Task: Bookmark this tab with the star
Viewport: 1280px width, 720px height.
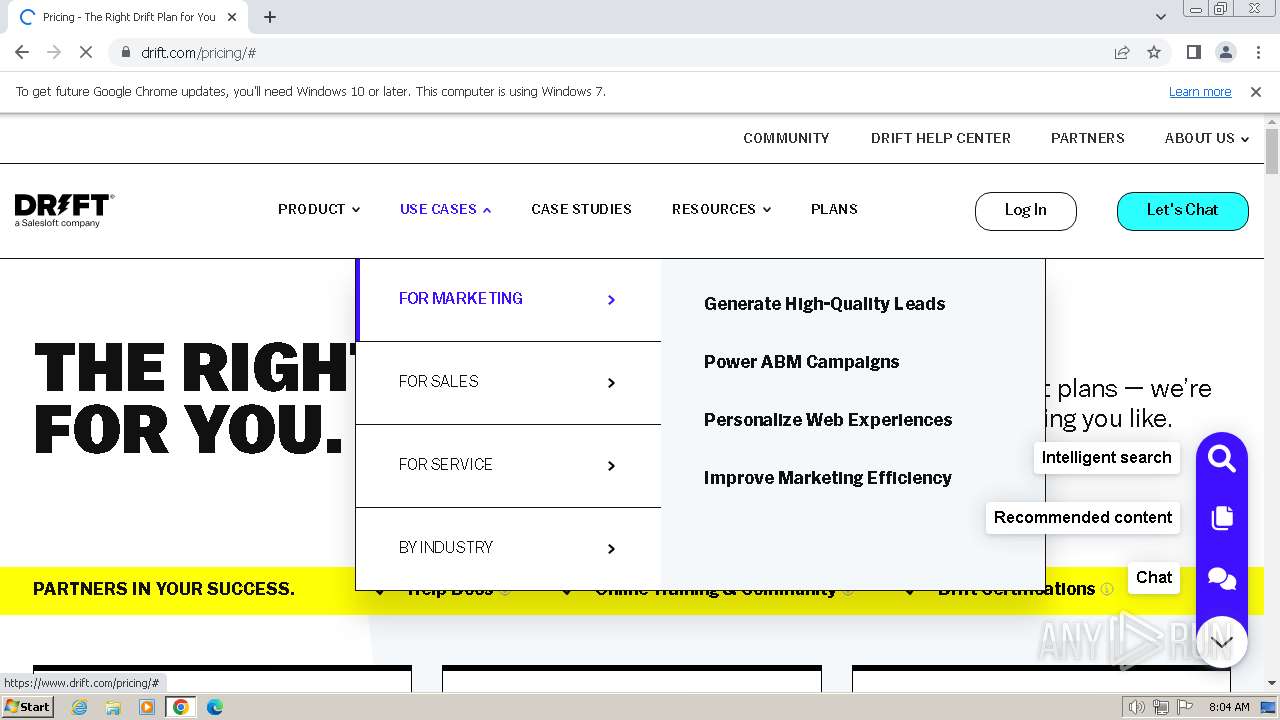Action: 1154,52
